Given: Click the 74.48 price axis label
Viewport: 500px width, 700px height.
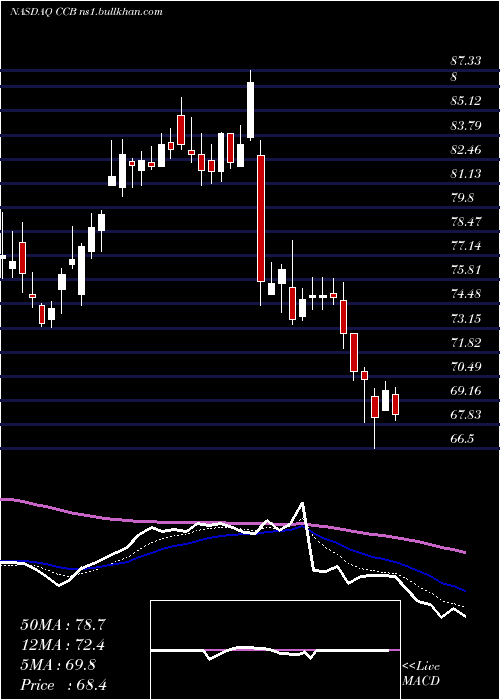Looking at the screenshot, I should click(x=465, y=294).
